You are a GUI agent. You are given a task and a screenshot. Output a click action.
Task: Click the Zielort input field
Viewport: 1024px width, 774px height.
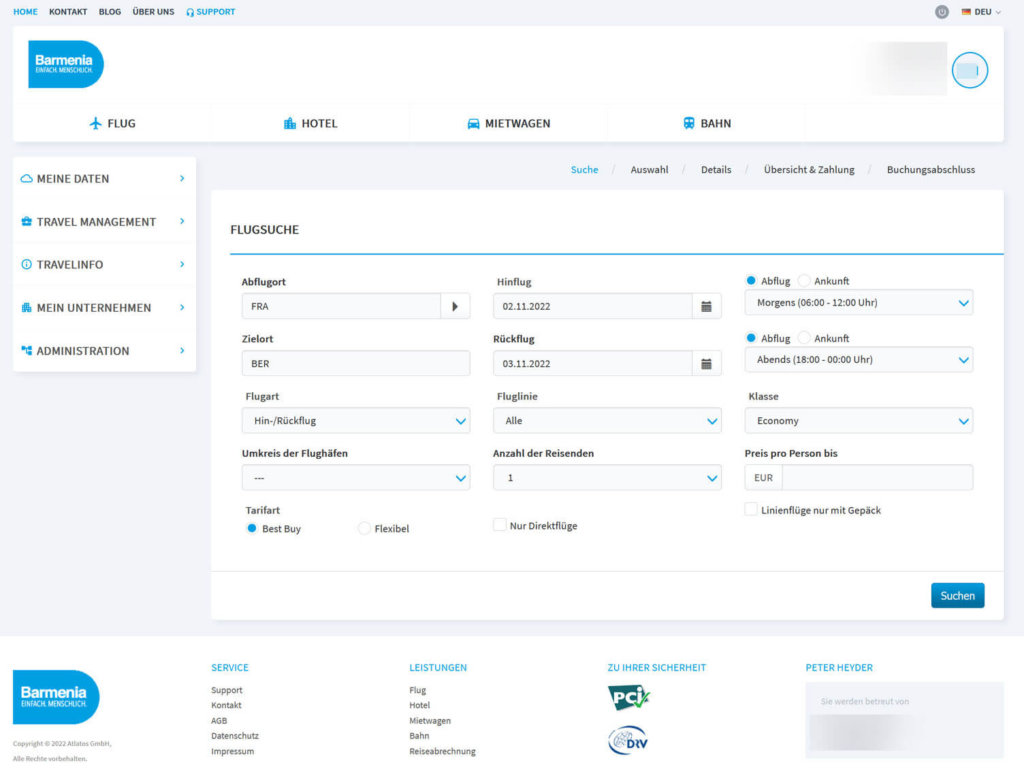point(355,364)
